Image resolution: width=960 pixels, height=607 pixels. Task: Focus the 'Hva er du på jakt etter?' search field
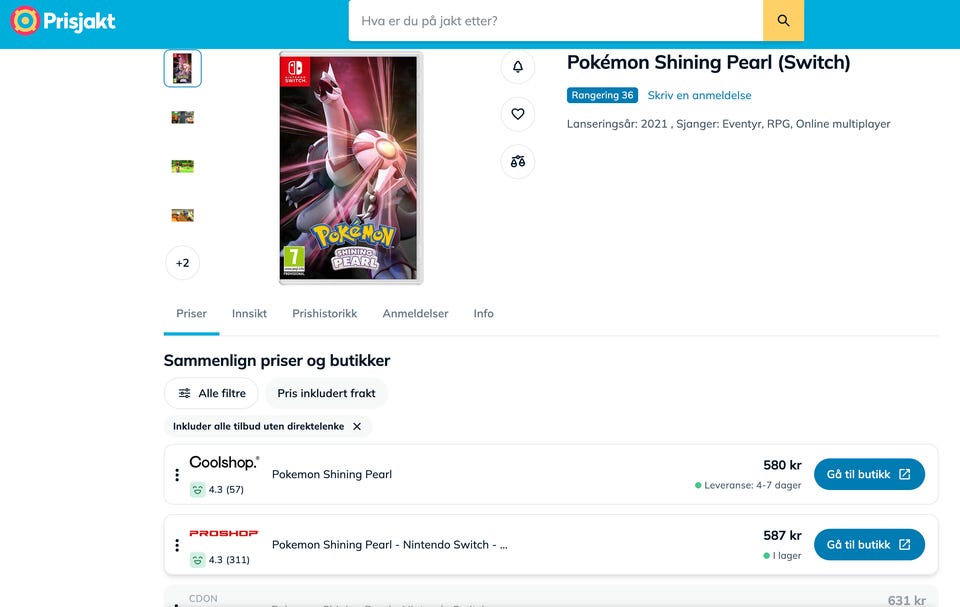coord(555,21)
